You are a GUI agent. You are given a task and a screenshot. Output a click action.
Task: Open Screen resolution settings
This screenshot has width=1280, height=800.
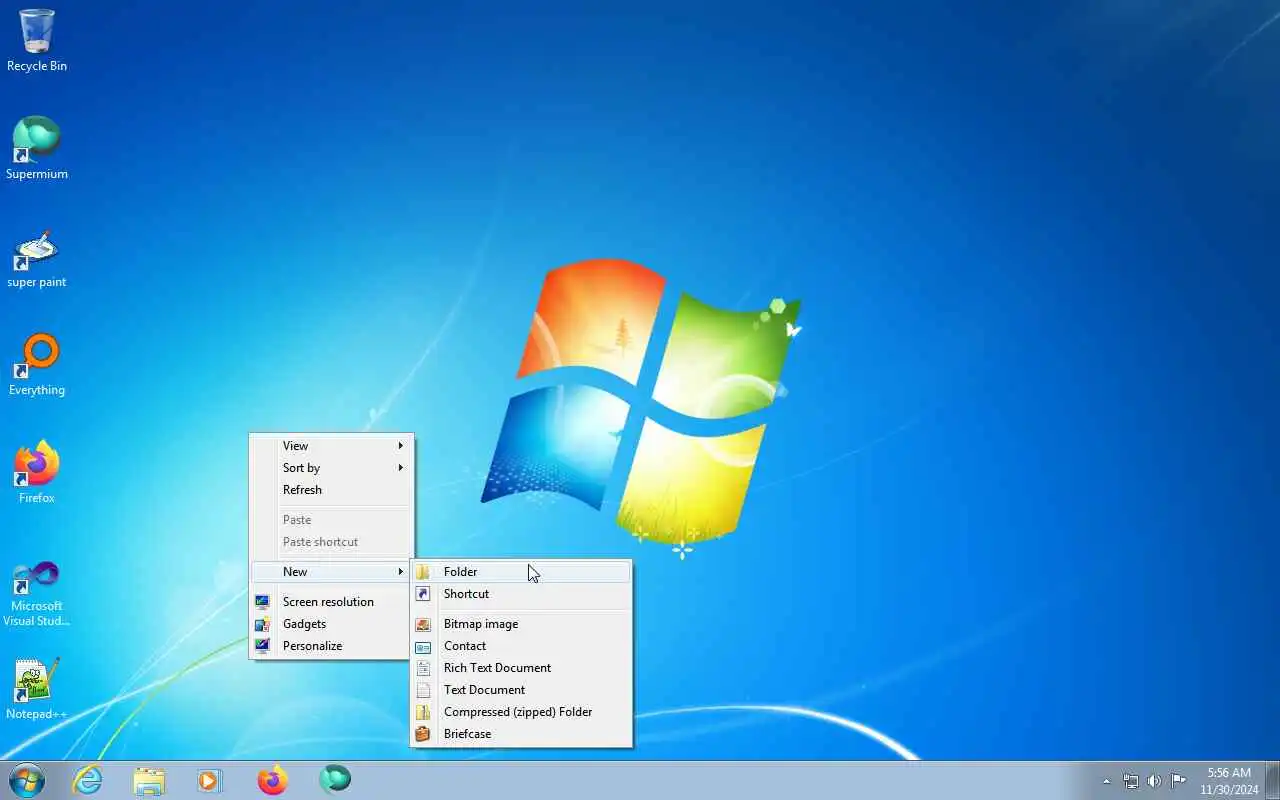pyautogui.click(x=332, y=602)
